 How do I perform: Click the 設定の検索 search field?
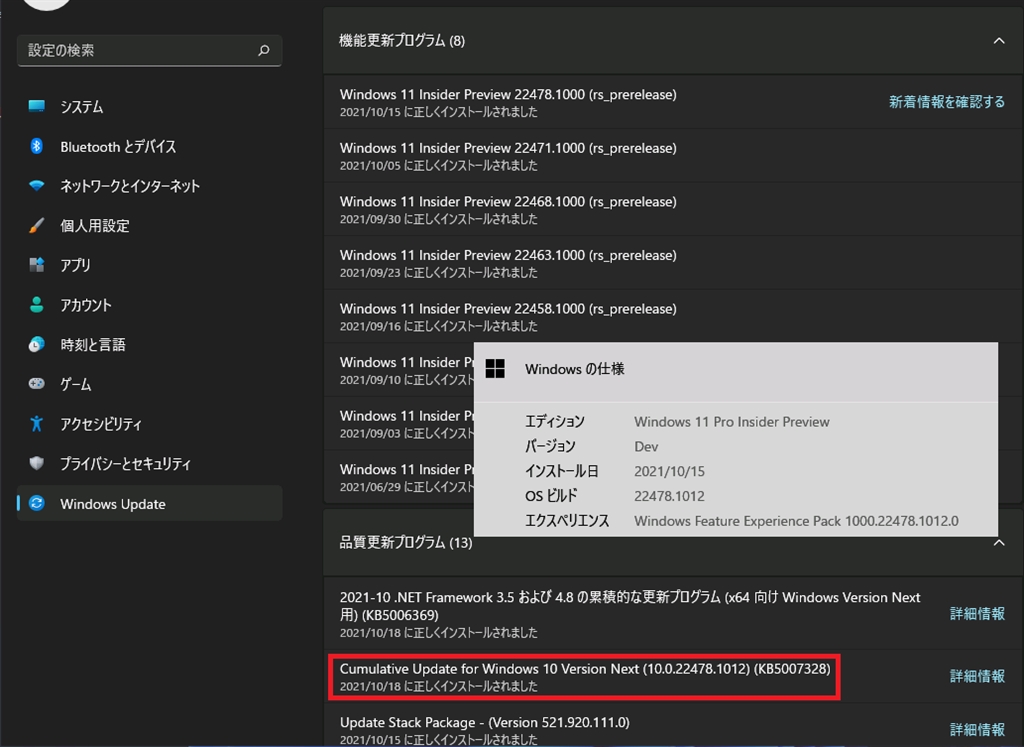150,50
